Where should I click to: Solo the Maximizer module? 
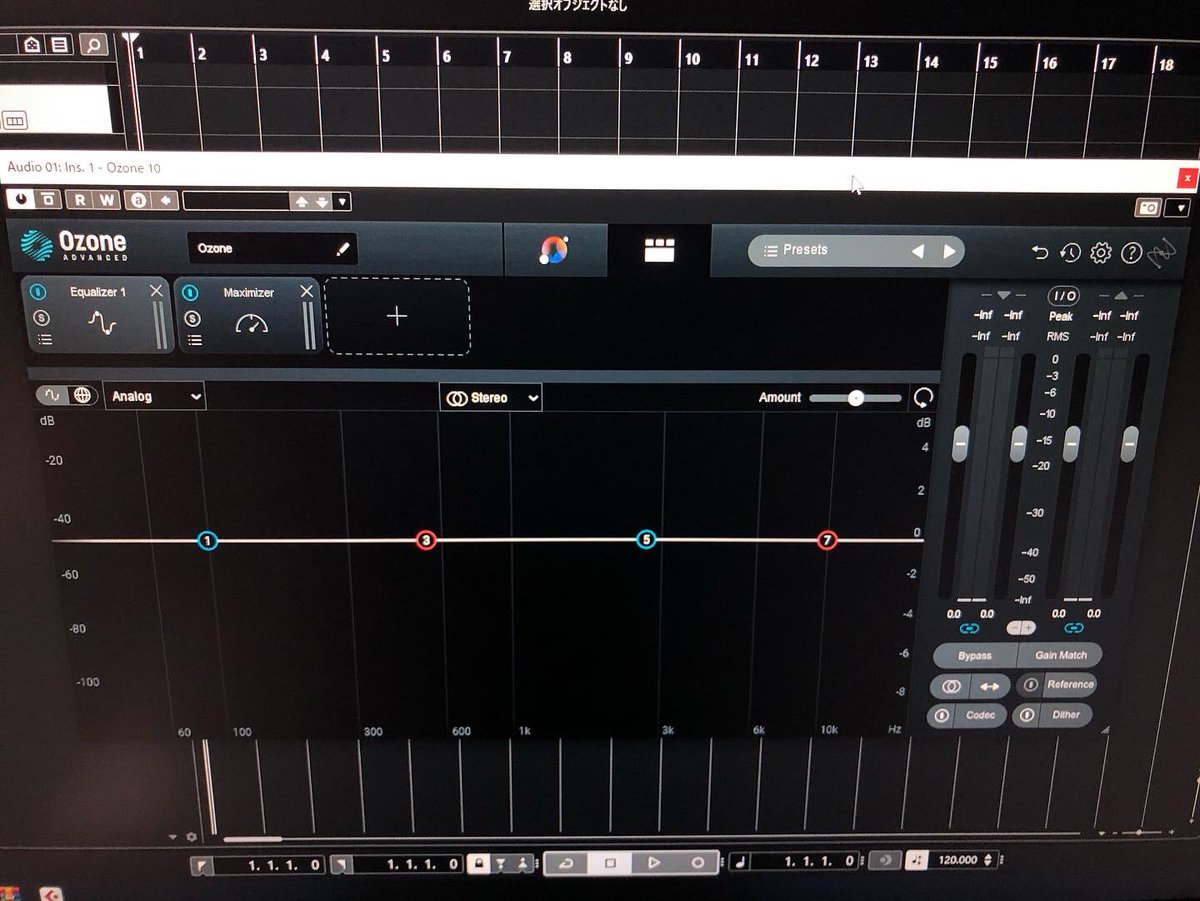(x=193, y=318)
